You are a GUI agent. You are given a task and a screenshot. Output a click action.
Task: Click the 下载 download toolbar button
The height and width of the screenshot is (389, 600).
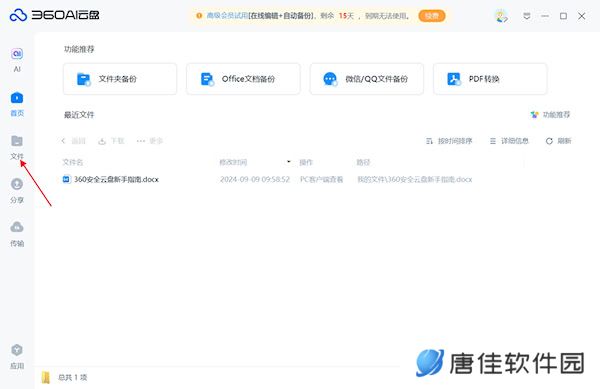pyautogui.click(x=111, y=141)
